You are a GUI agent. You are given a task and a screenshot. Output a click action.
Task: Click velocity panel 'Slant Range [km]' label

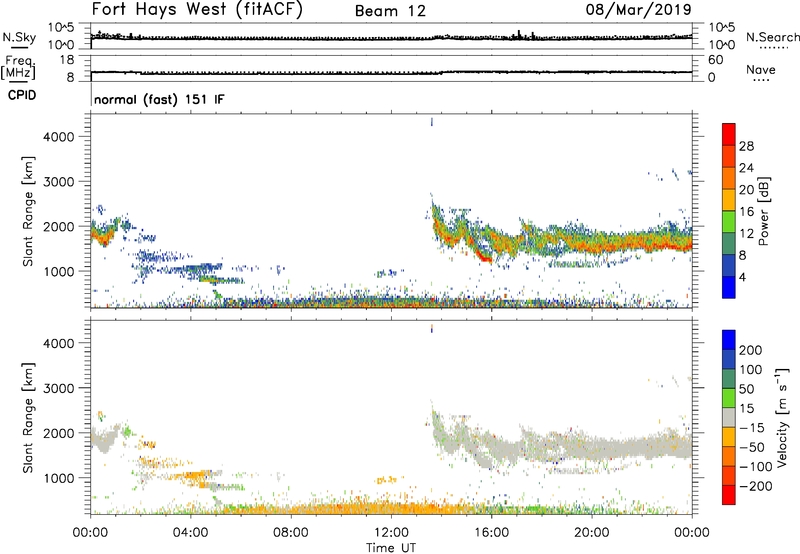pyautogui.click(x=28, y=418)
